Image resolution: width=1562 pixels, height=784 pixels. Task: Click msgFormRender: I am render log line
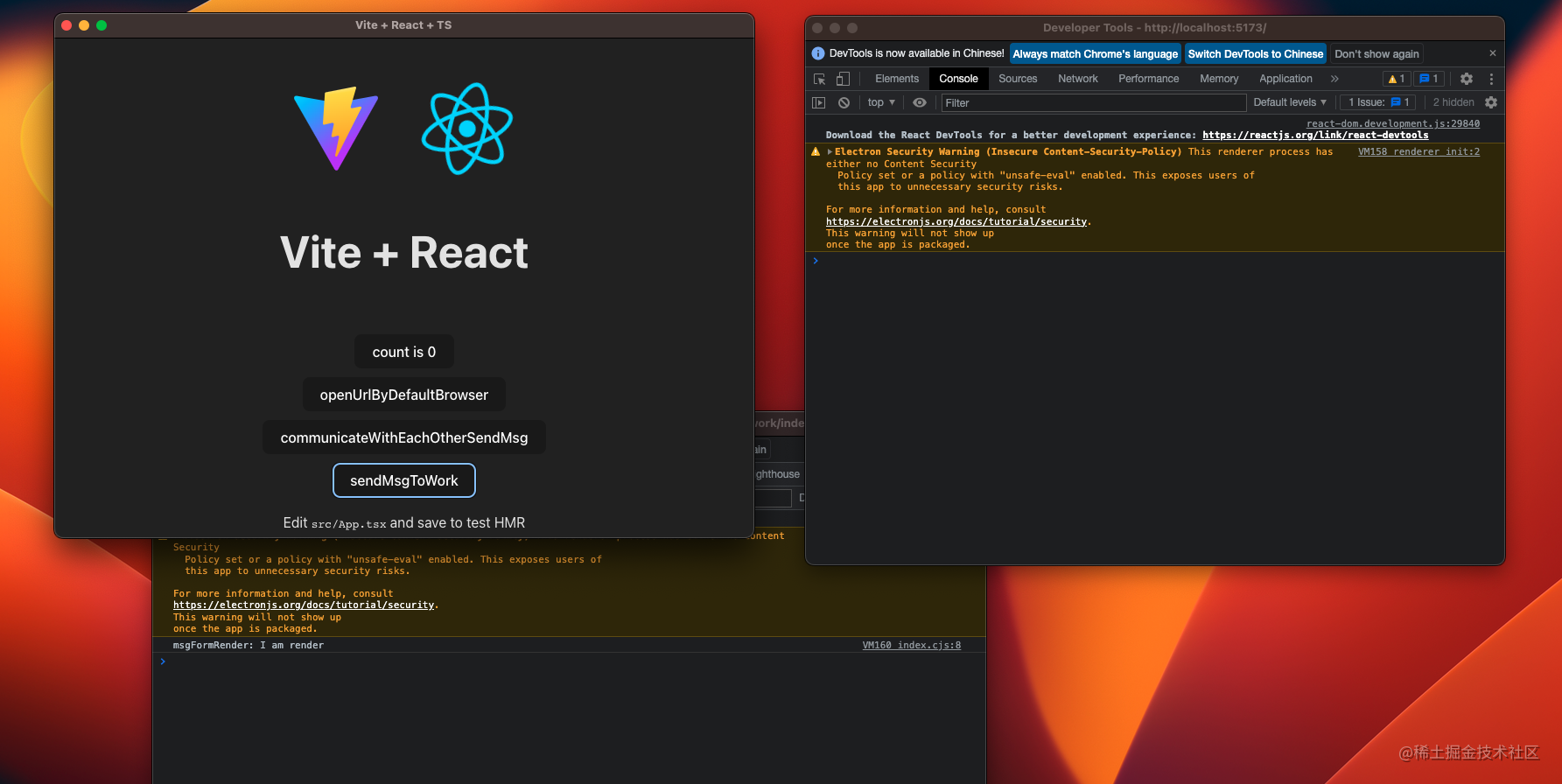tap(249, 646)
